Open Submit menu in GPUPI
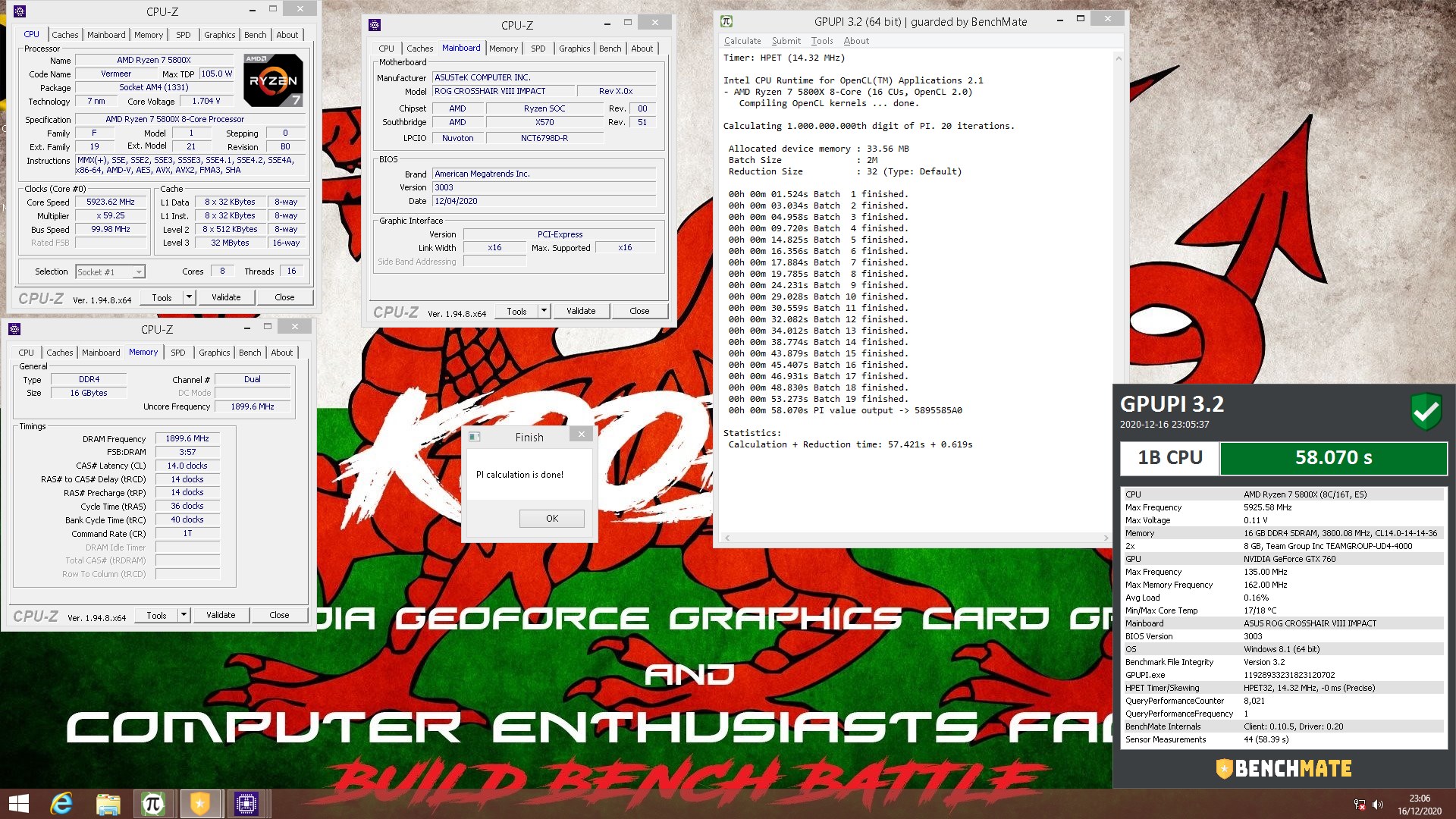Image resolution: width=1456 pixels, height=819 pixels. pyautogui.click(x=786, y=41)
